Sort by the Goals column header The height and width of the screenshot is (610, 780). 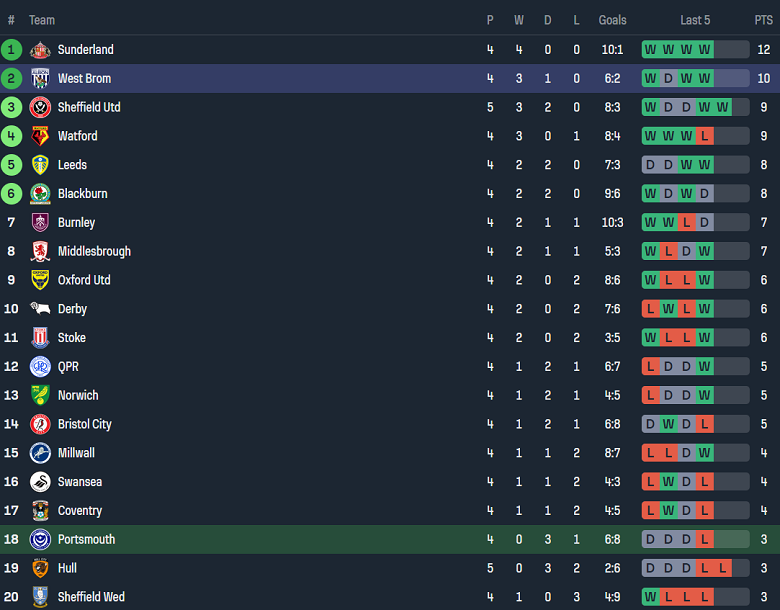point(612,20)
